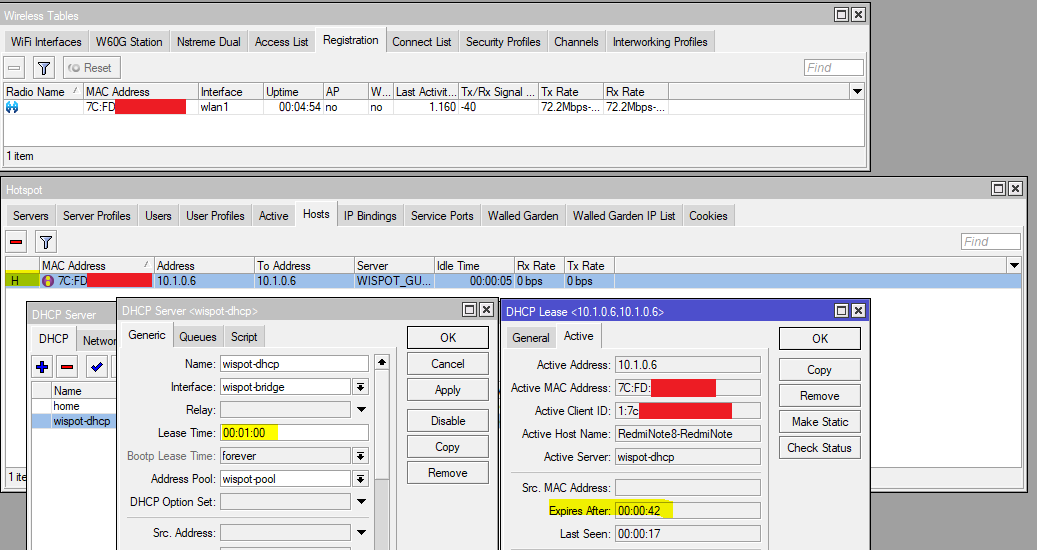Click the red minus icon in DHCP Server list
This screenshot has height=550, width=1037.
[67, 367]
